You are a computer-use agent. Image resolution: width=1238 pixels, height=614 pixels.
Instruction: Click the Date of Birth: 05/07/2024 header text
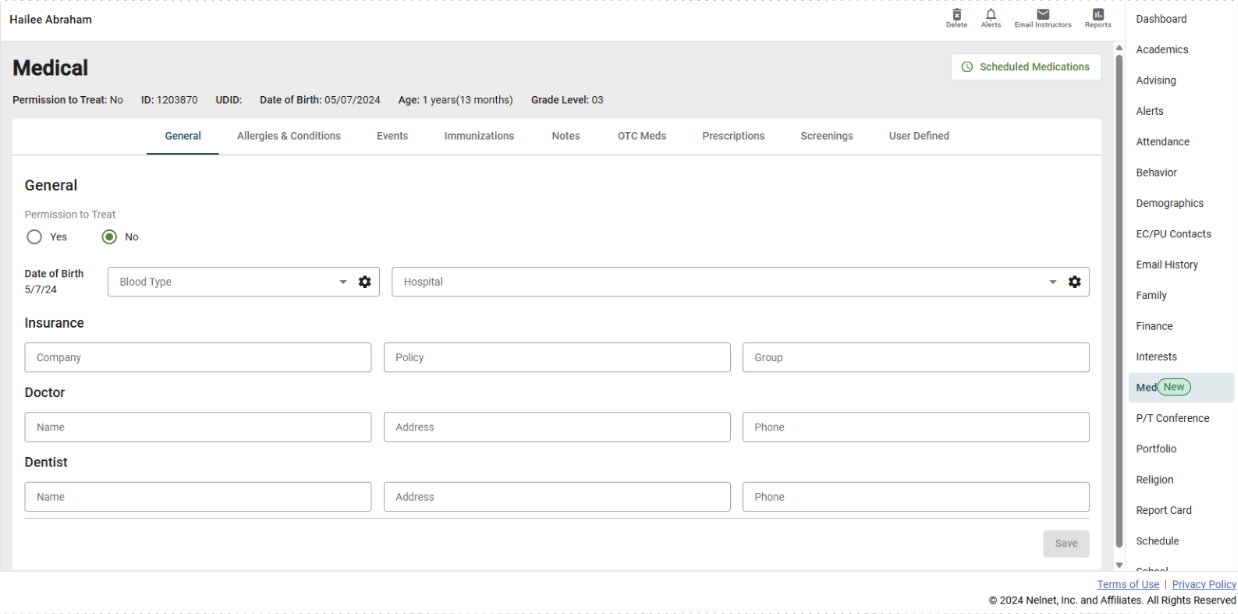pos(320,100)
